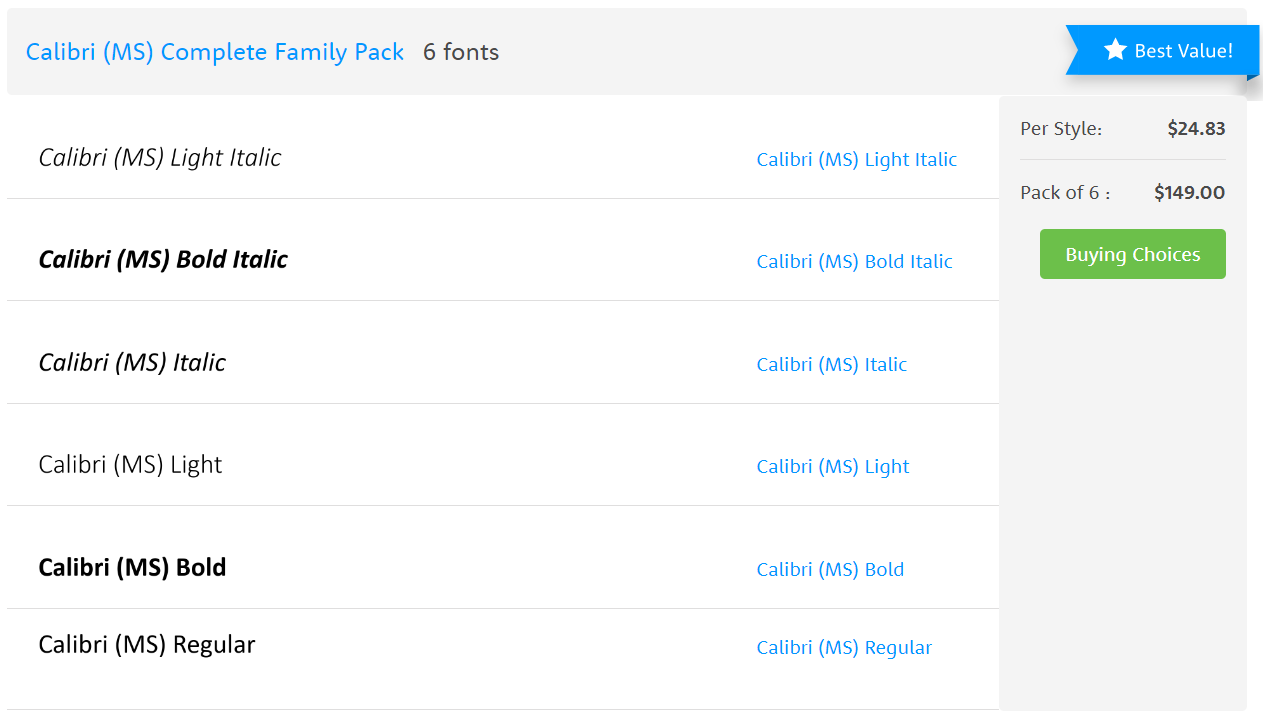The width and height of the screenshot is (1263, 723).
Task: Click the Italic font preview sample
Action: (x=132, y=362)
